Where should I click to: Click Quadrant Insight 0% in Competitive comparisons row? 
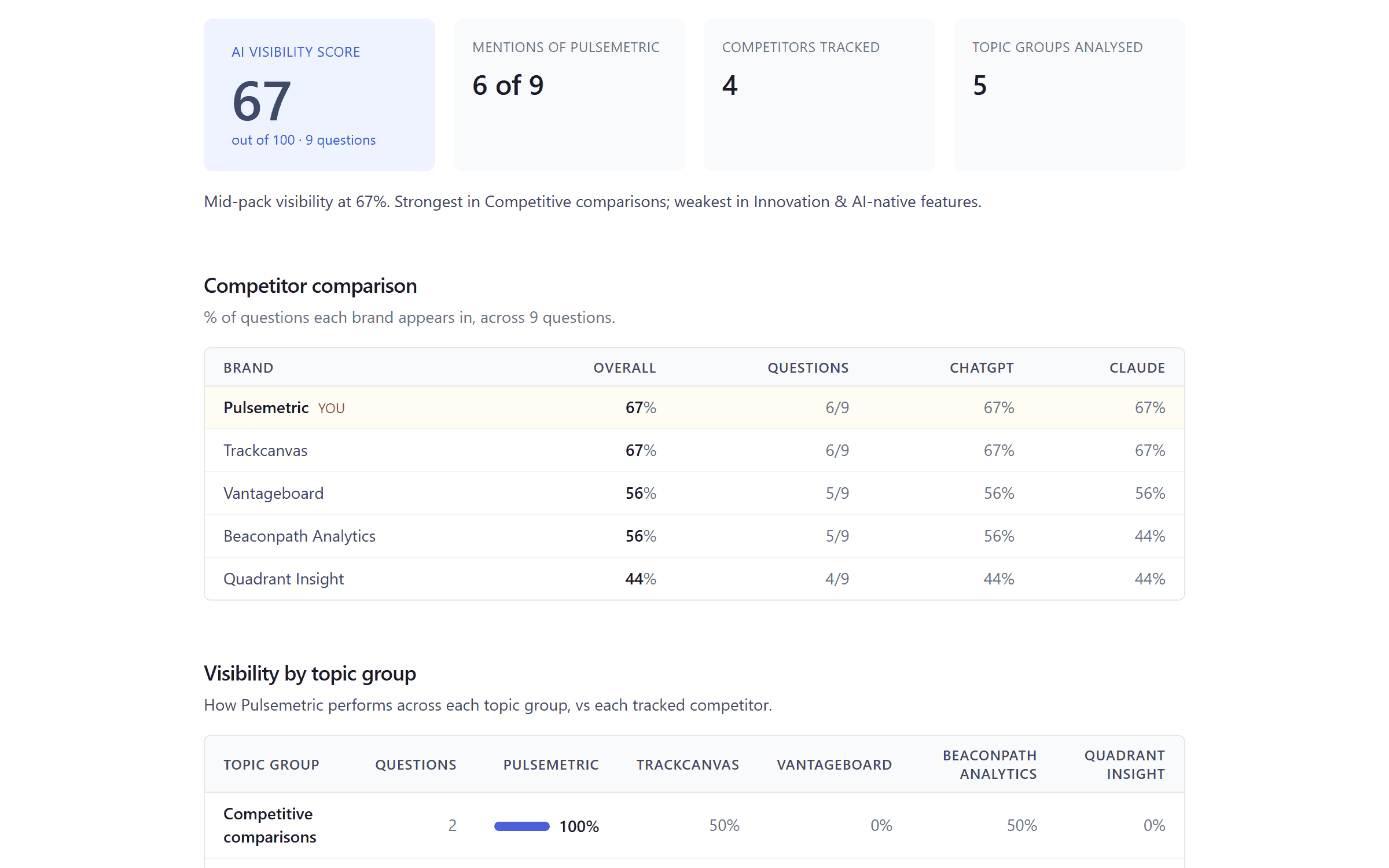point(1154,826)
